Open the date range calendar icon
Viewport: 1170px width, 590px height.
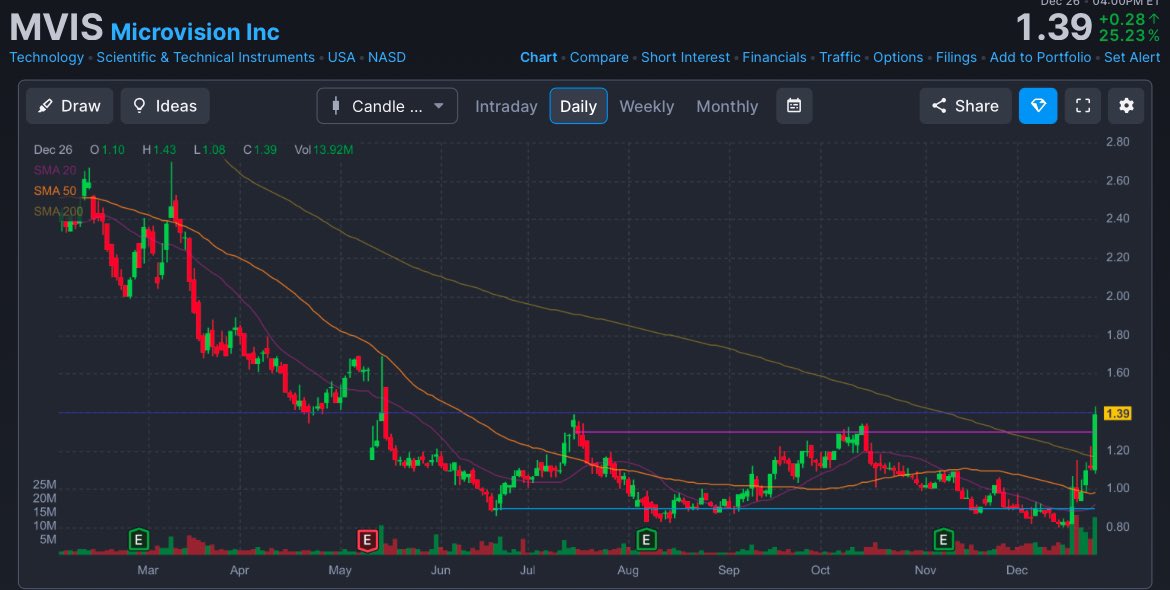pos(794,105)
